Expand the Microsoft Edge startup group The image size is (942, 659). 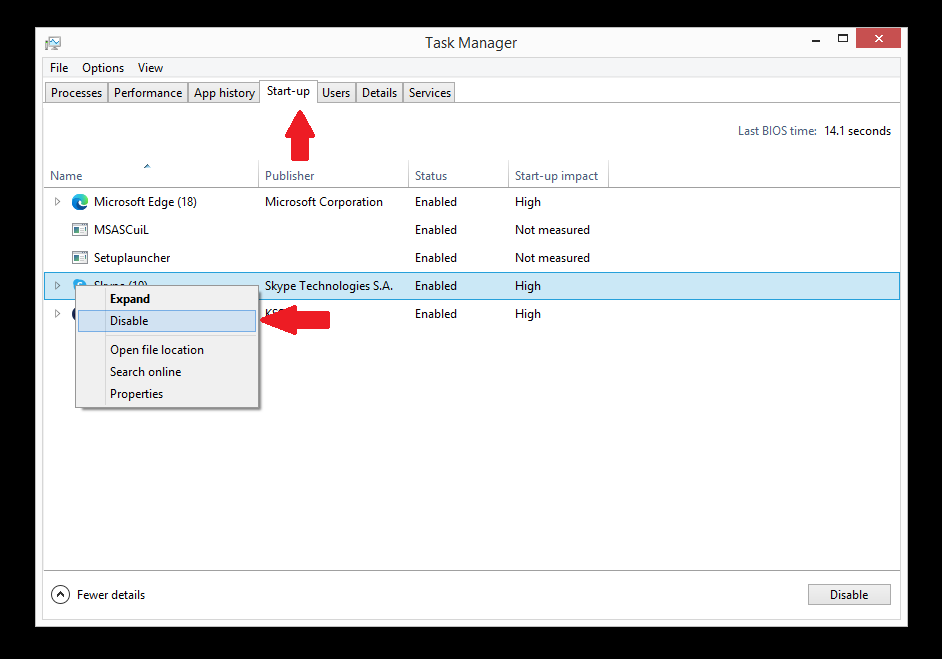(57, 202)
